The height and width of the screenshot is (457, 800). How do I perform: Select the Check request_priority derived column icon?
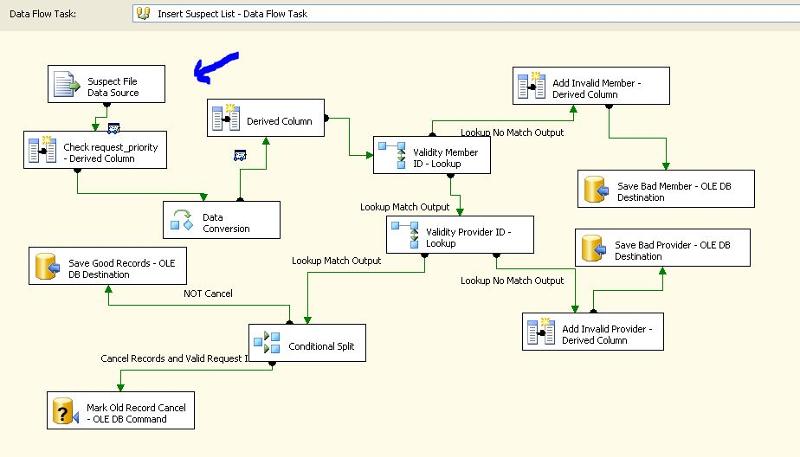[x=41, y=152]
